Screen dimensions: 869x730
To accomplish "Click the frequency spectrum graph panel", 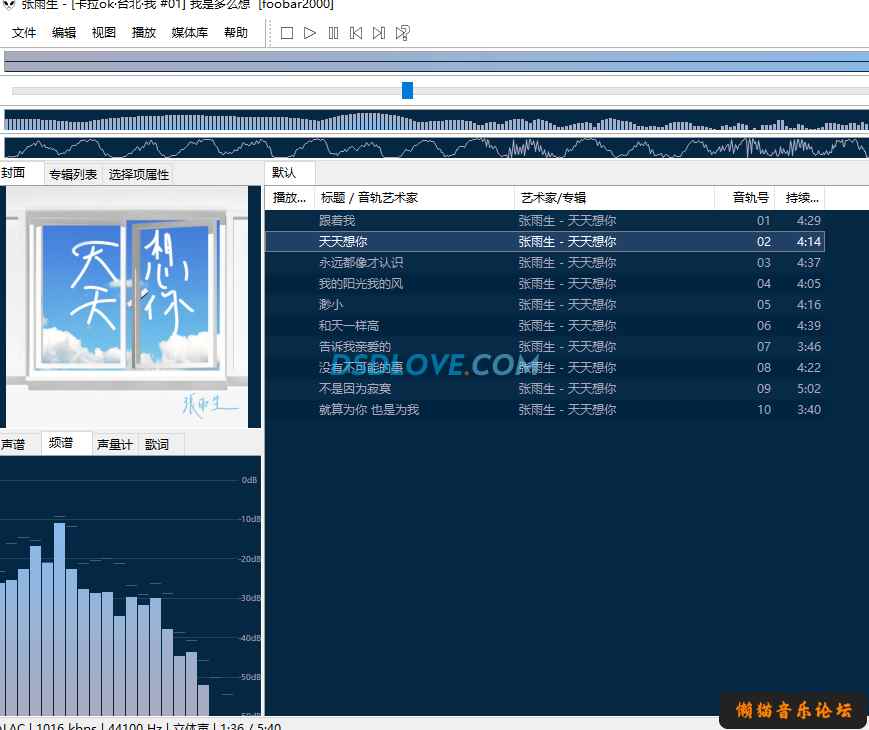I will pos(130,586).
